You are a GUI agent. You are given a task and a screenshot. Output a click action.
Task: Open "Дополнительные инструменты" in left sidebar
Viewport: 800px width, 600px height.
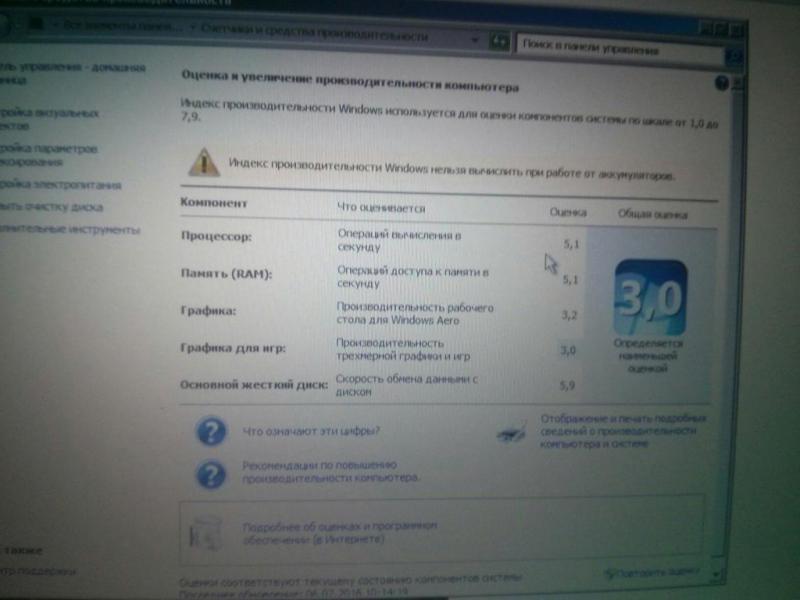(x=68, y=230)
